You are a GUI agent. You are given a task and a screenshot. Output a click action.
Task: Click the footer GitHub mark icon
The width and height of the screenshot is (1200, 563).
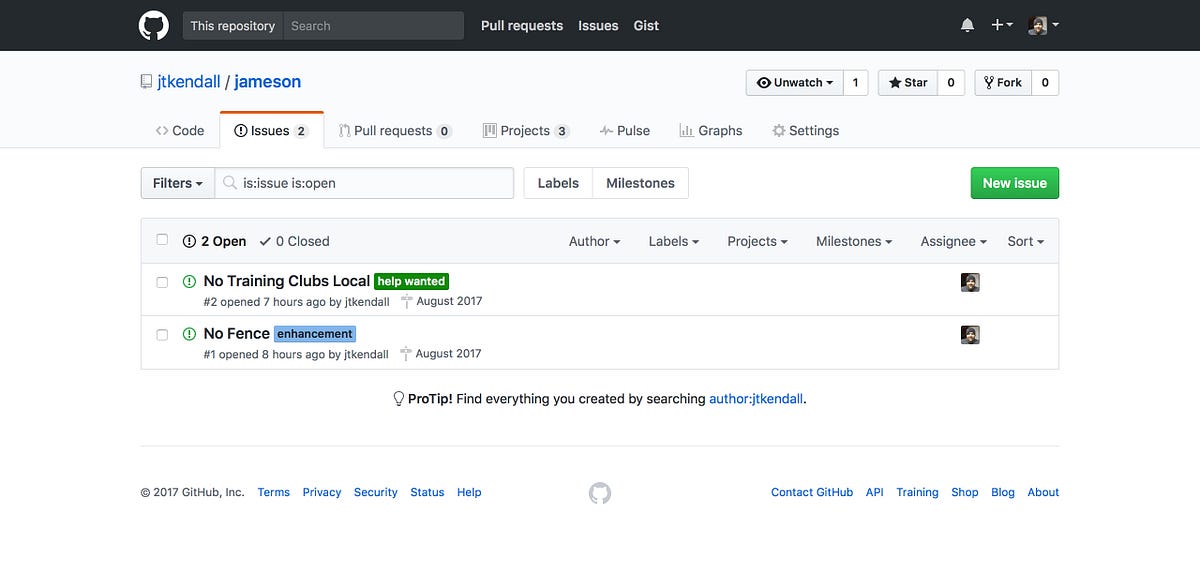599,493
